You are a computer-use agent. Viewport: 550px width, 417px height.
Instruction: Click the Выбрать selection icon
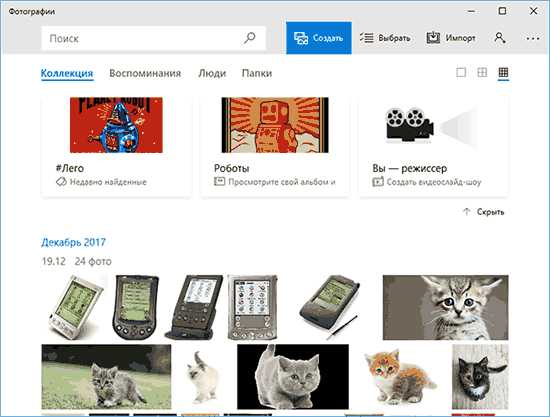[367, 38]
